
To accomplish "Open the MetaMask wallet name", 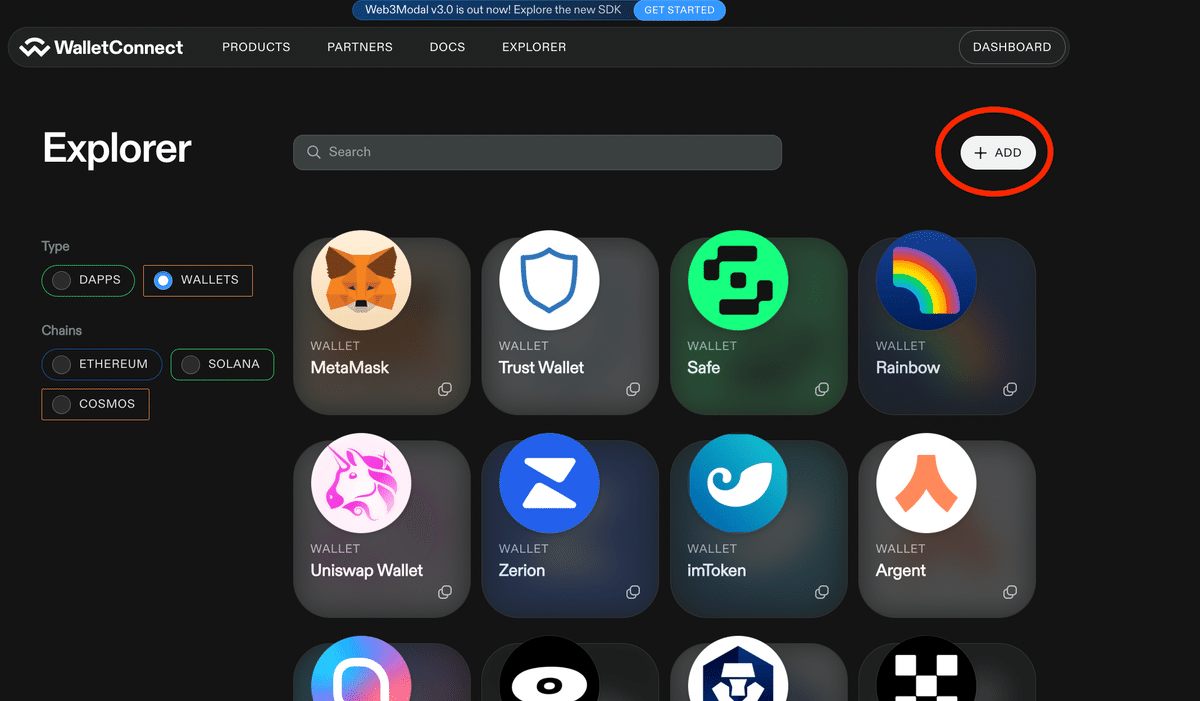I will tap(350, 367).
